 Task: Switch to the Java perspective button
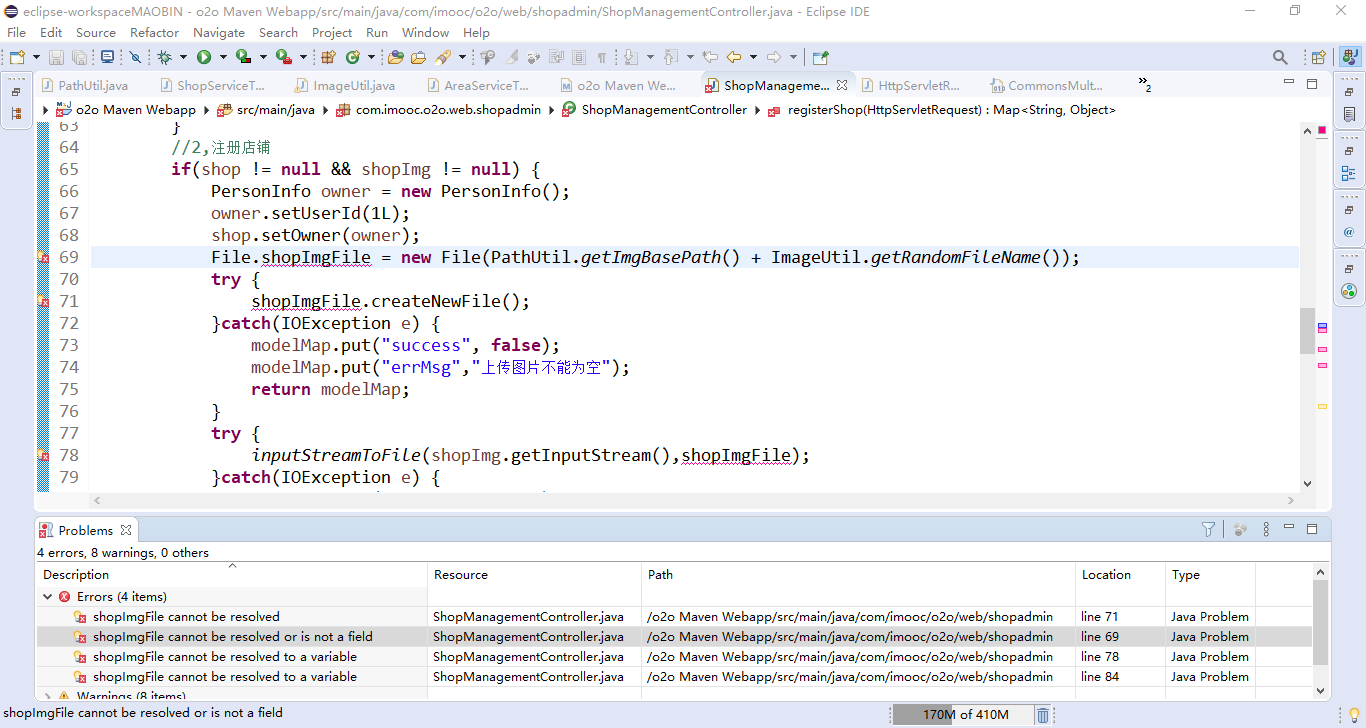tap(1349, 57)
